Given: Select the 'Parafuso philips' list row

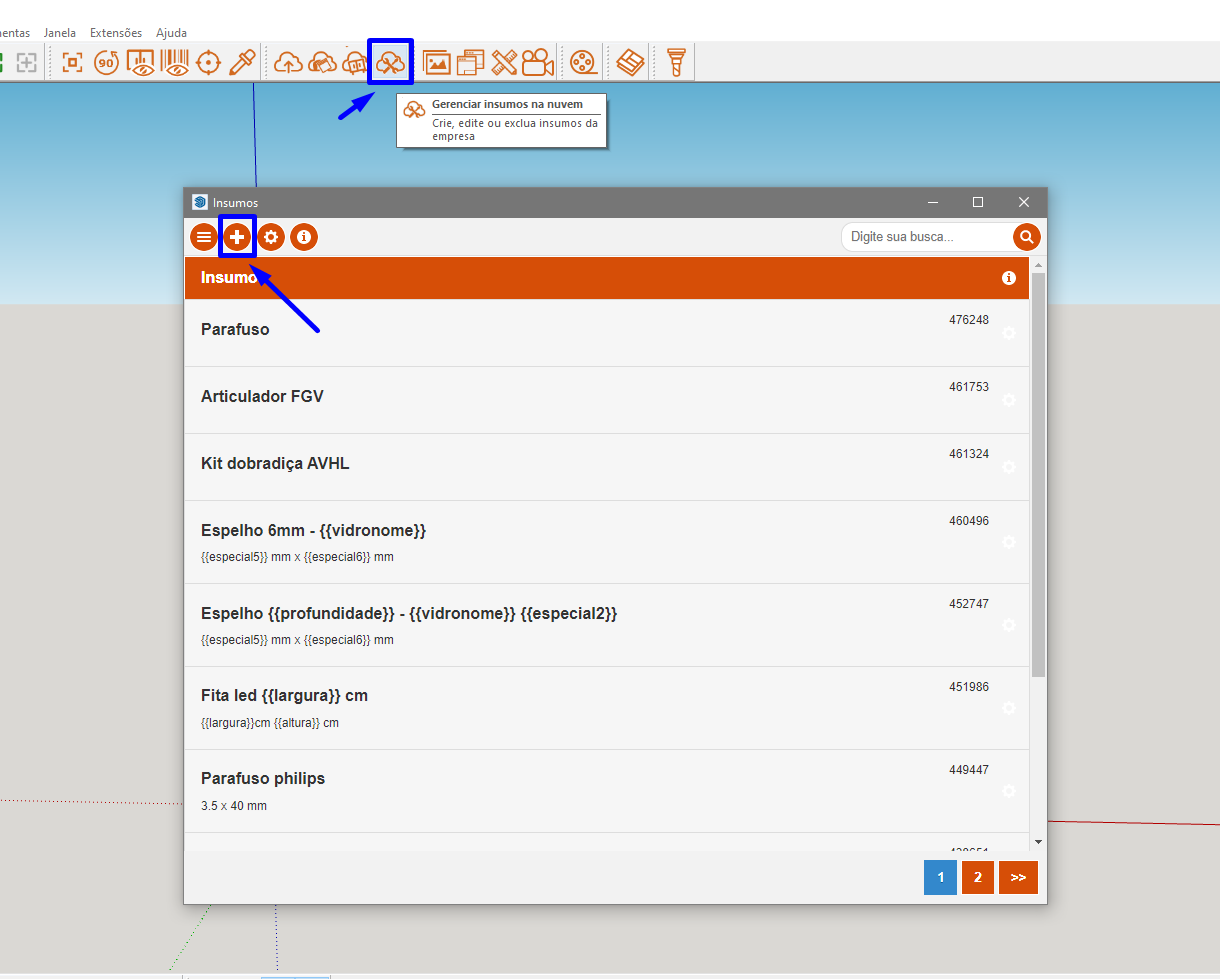Looking at the screenshot, I should [607, 791].
